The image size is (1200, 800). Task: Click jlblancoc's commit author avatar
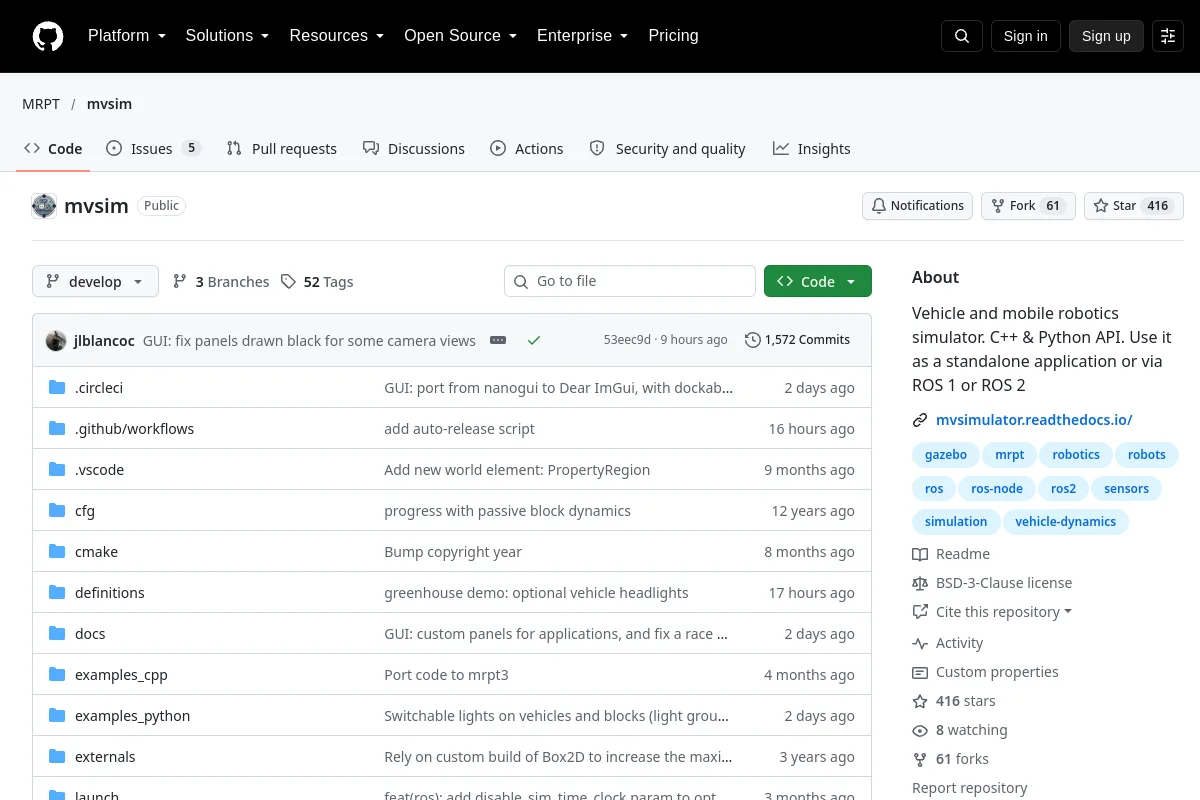pos(56,340)
